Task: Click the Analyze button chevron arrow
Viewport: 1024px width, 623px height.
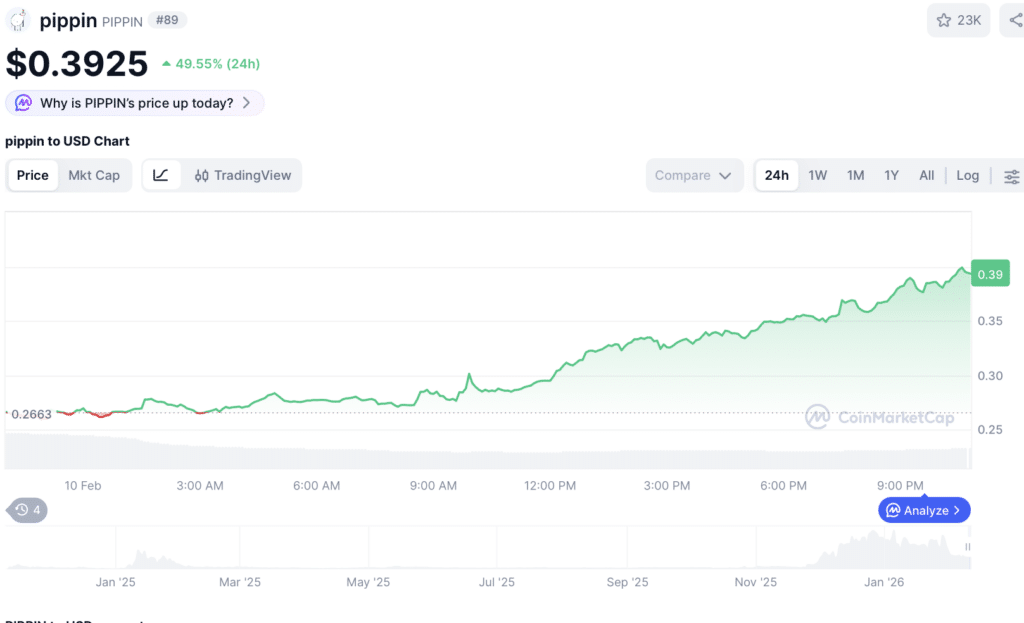Action: point(956,510)
